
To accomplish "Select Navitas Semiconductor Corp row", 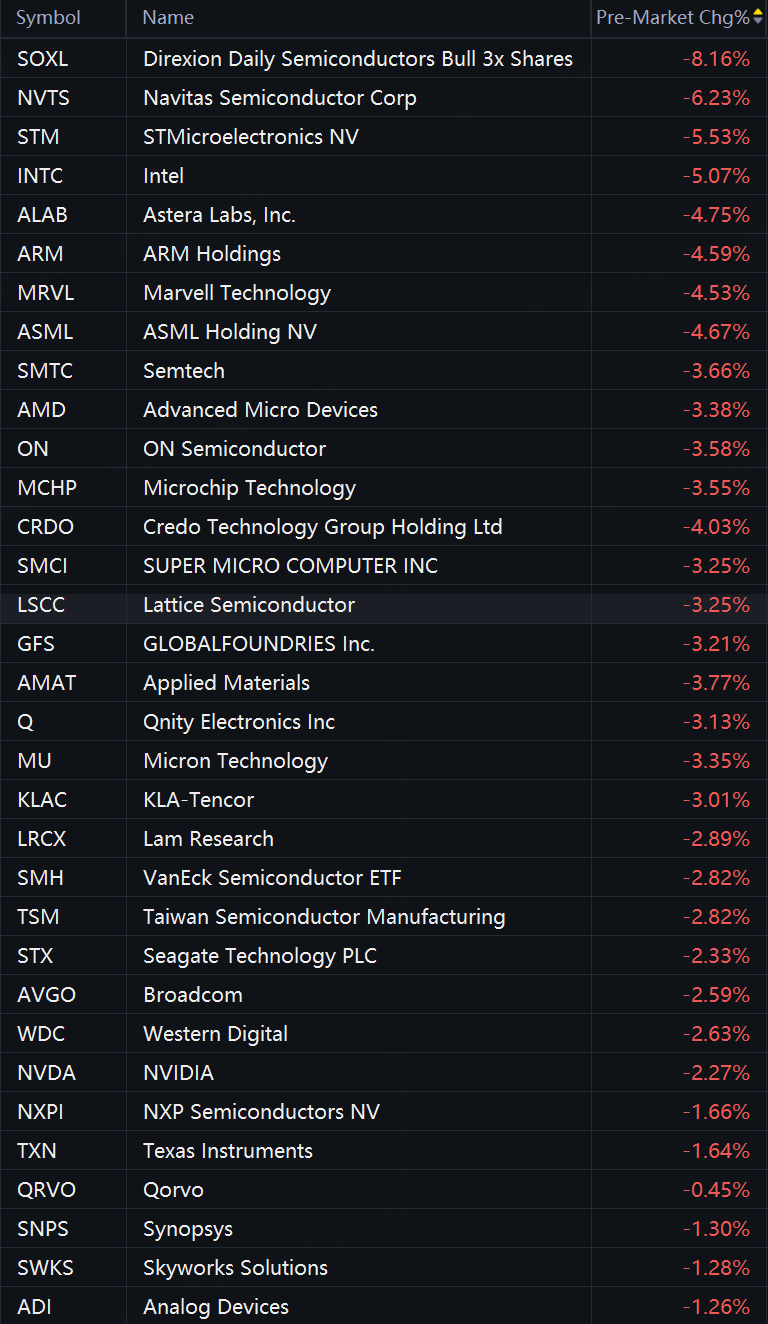I will (x=384, y=98).
